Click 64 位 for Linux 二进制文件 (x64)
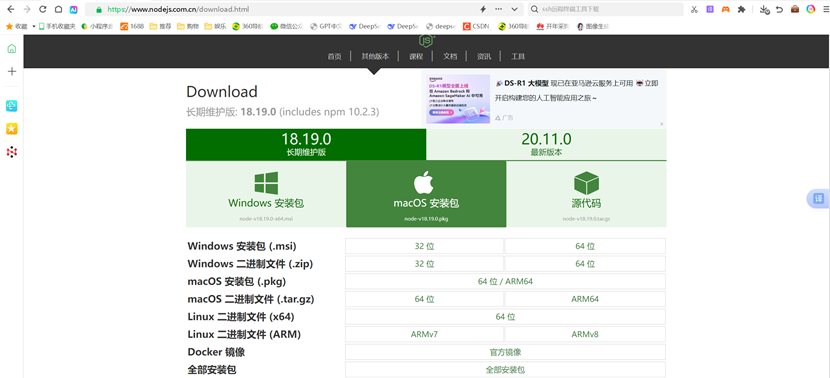Screen dimensions: 830x378 pos(506,317)
